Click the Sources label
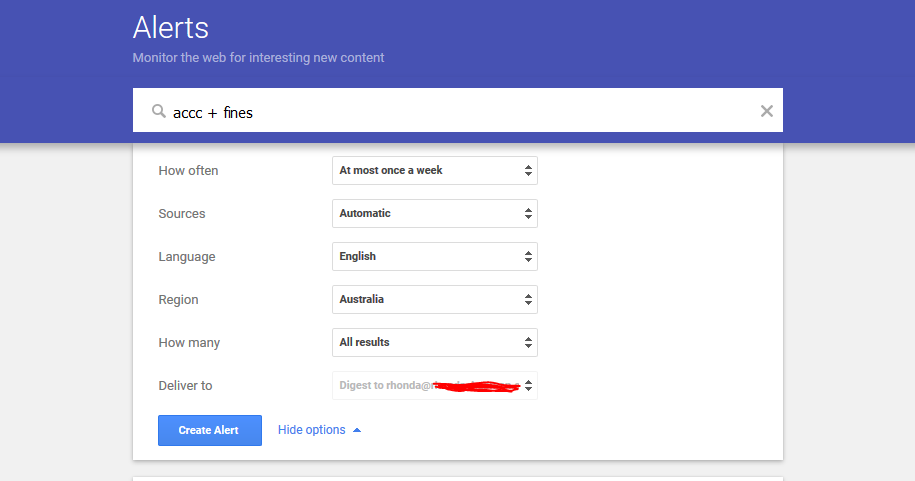The width and height of the screenshot is (915, 481). pyautogui.click(x=182, y=214)
